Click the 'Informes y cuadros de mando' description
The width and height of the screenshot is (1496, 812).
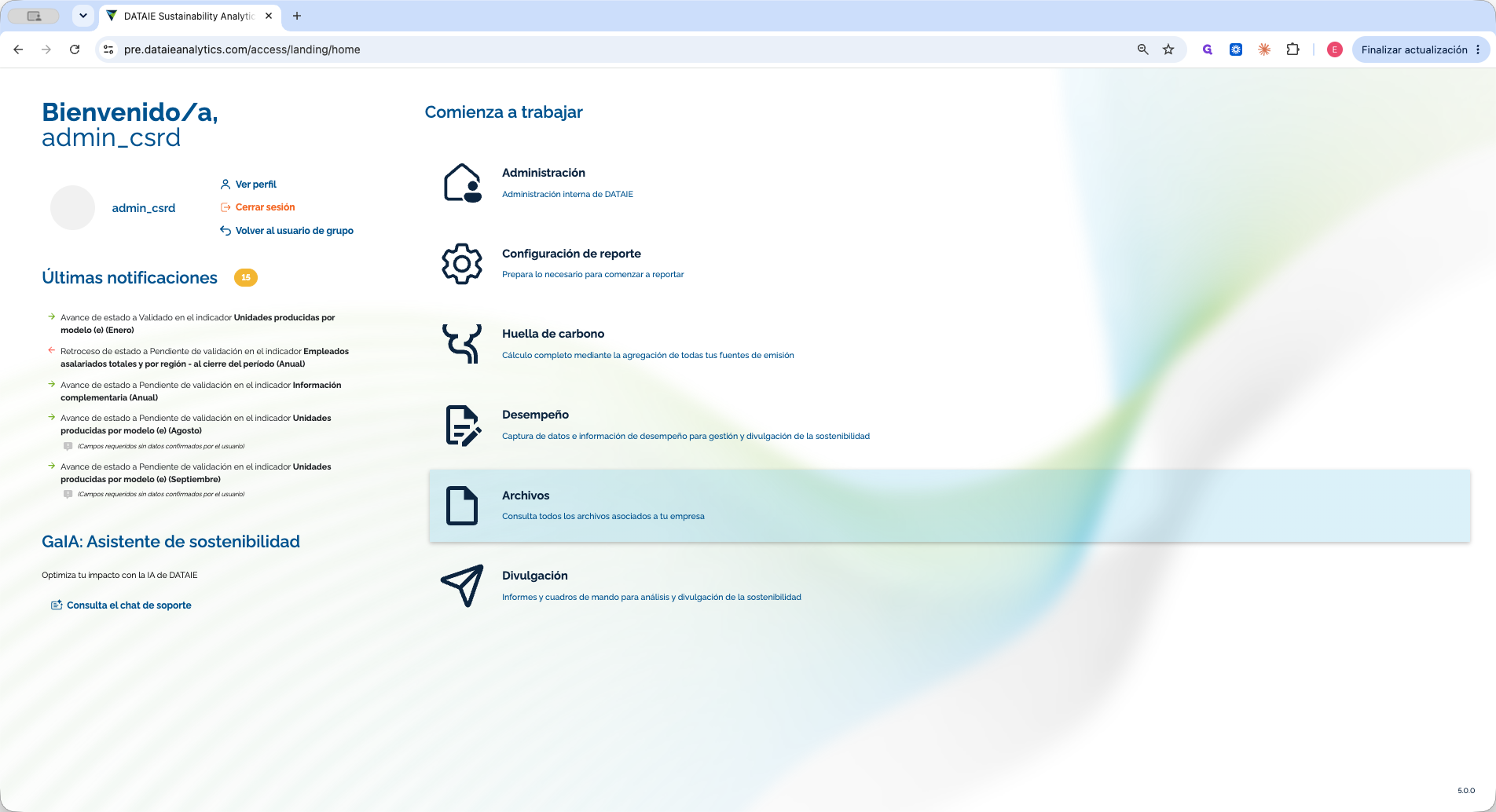coord(651,597)
